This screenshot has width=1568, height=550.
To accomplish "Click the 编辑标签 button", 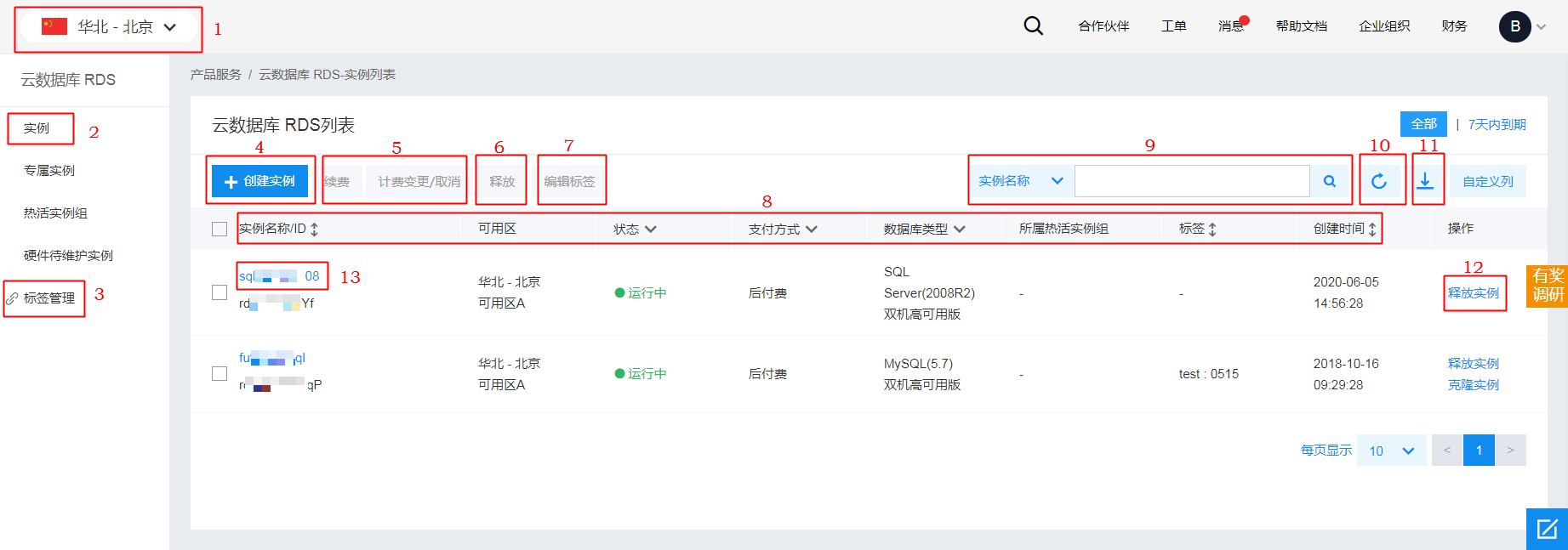I will tap(570, 181).
